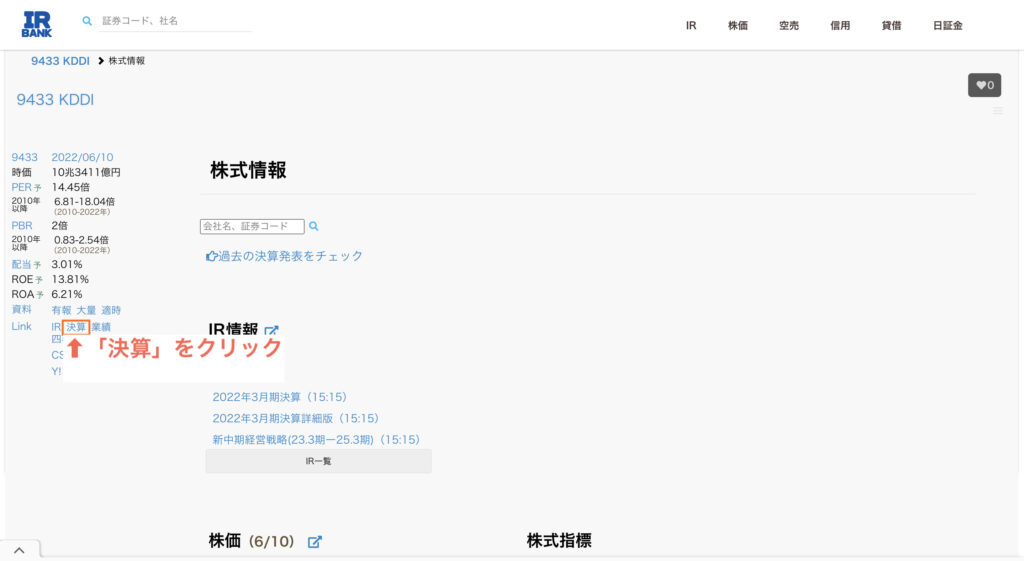
Task: Click the PBR link in sidebar
Action: click(22, 225)
